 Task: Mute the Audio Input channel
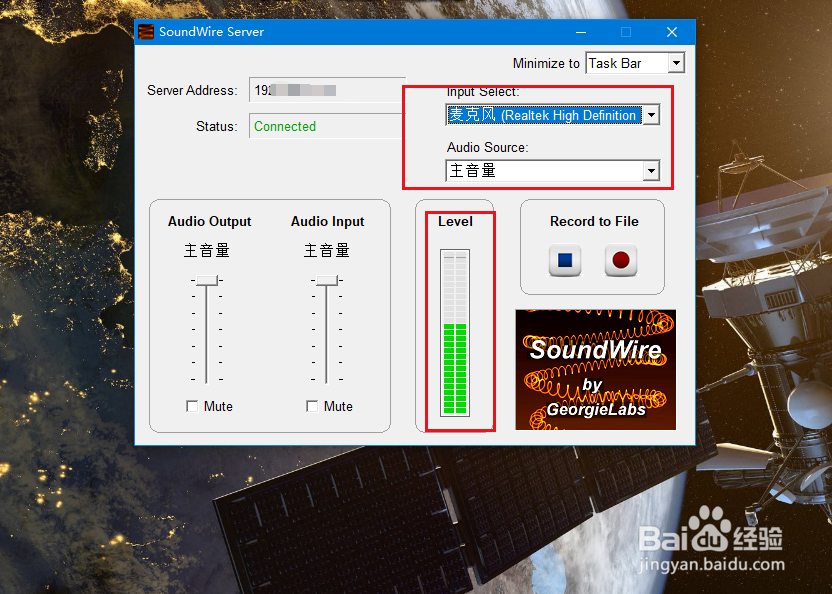(312, 406)
